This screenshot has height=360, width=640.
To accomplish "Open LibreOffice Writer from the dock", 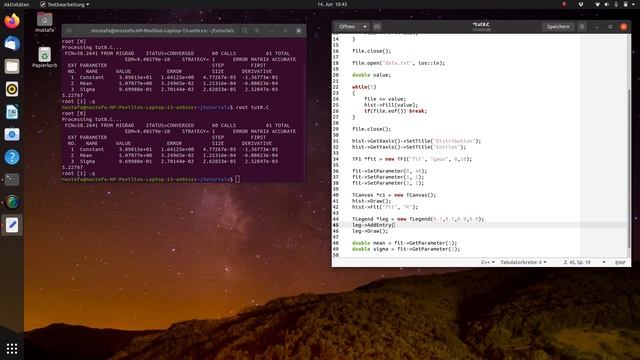I will click(x=12, y=112).
